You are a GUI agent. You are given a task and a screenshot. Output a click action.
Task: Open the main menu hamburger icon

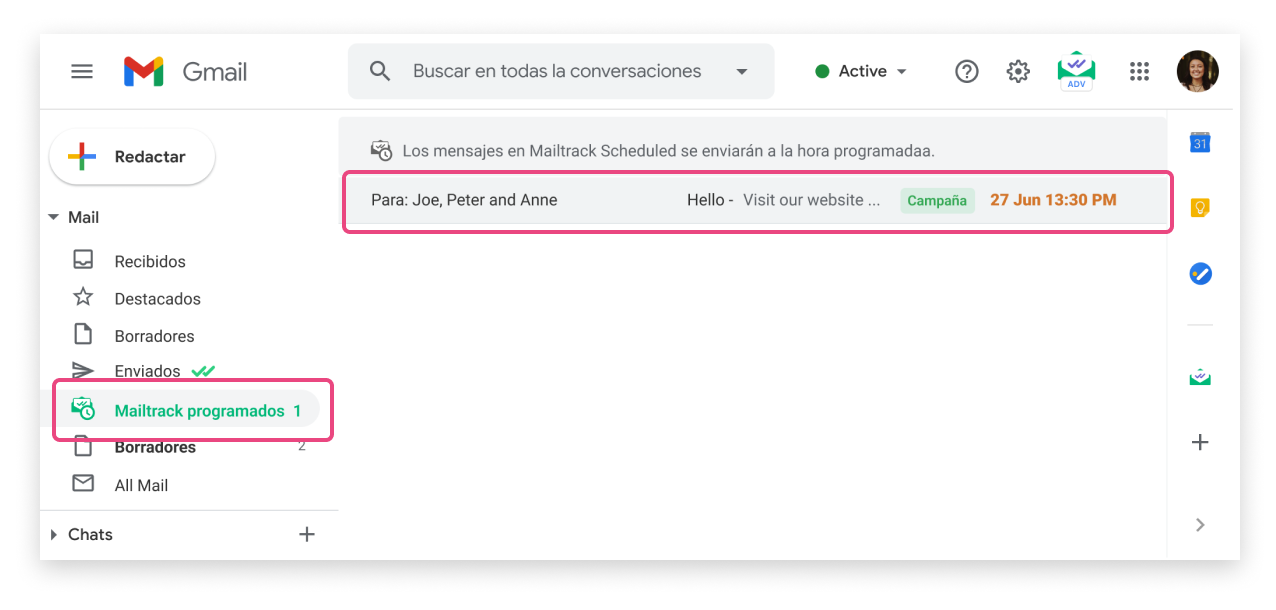point(82,72)
